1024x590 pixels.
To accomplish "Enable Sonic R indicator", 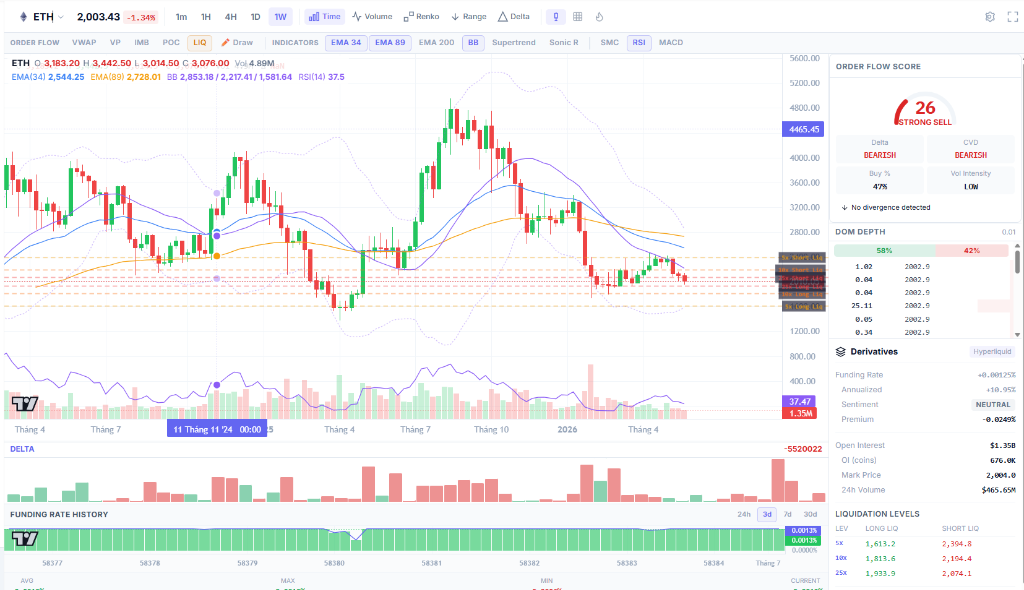I will (x=564, y=42).
